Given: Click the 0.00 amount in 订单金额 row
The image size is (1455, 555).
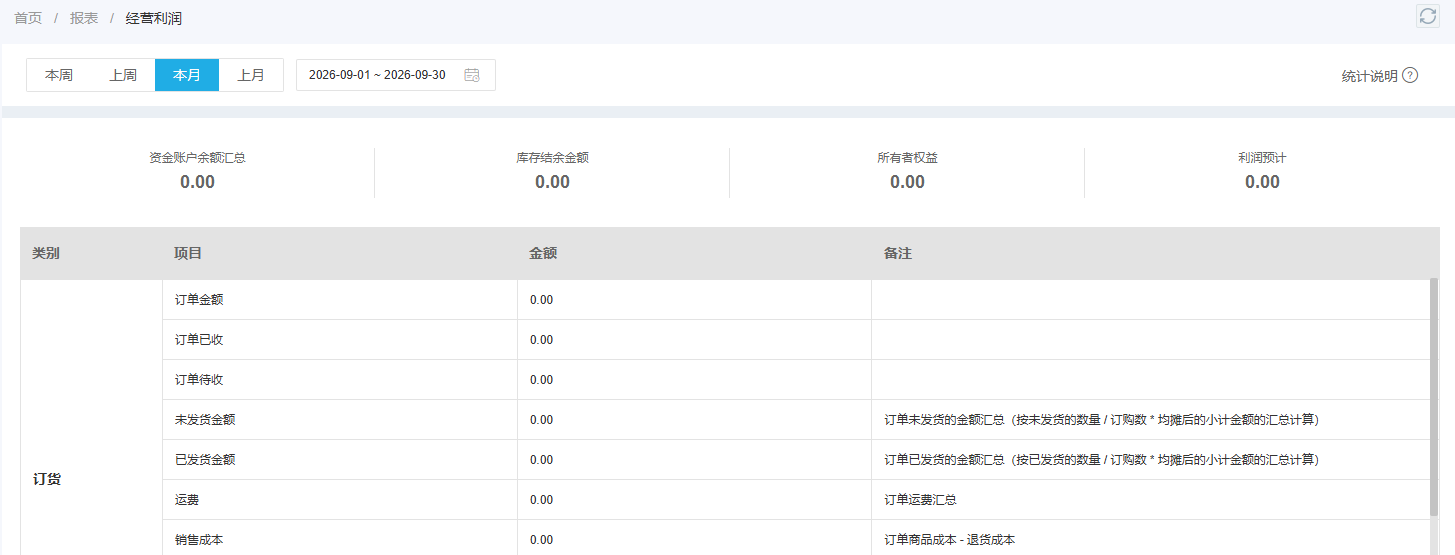Looking at the screenshot, I should point(541,300).
